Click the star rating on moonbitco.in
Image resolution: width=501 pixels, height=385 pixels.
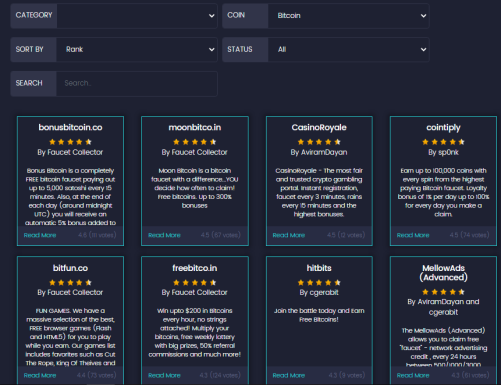coord(195,142)
